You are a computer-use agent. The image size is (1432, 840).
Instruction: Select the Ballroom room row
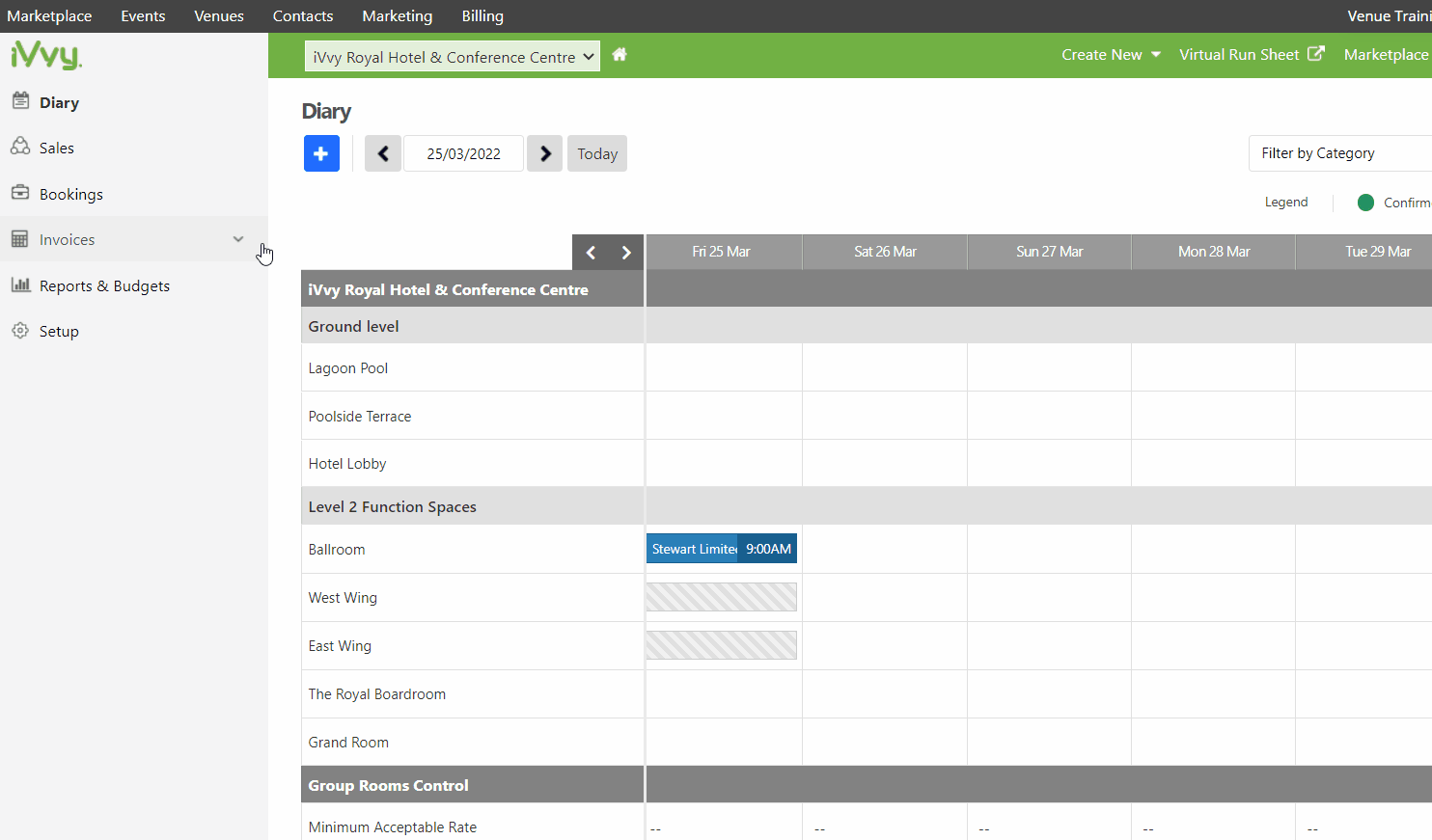(x=473, y=549)
